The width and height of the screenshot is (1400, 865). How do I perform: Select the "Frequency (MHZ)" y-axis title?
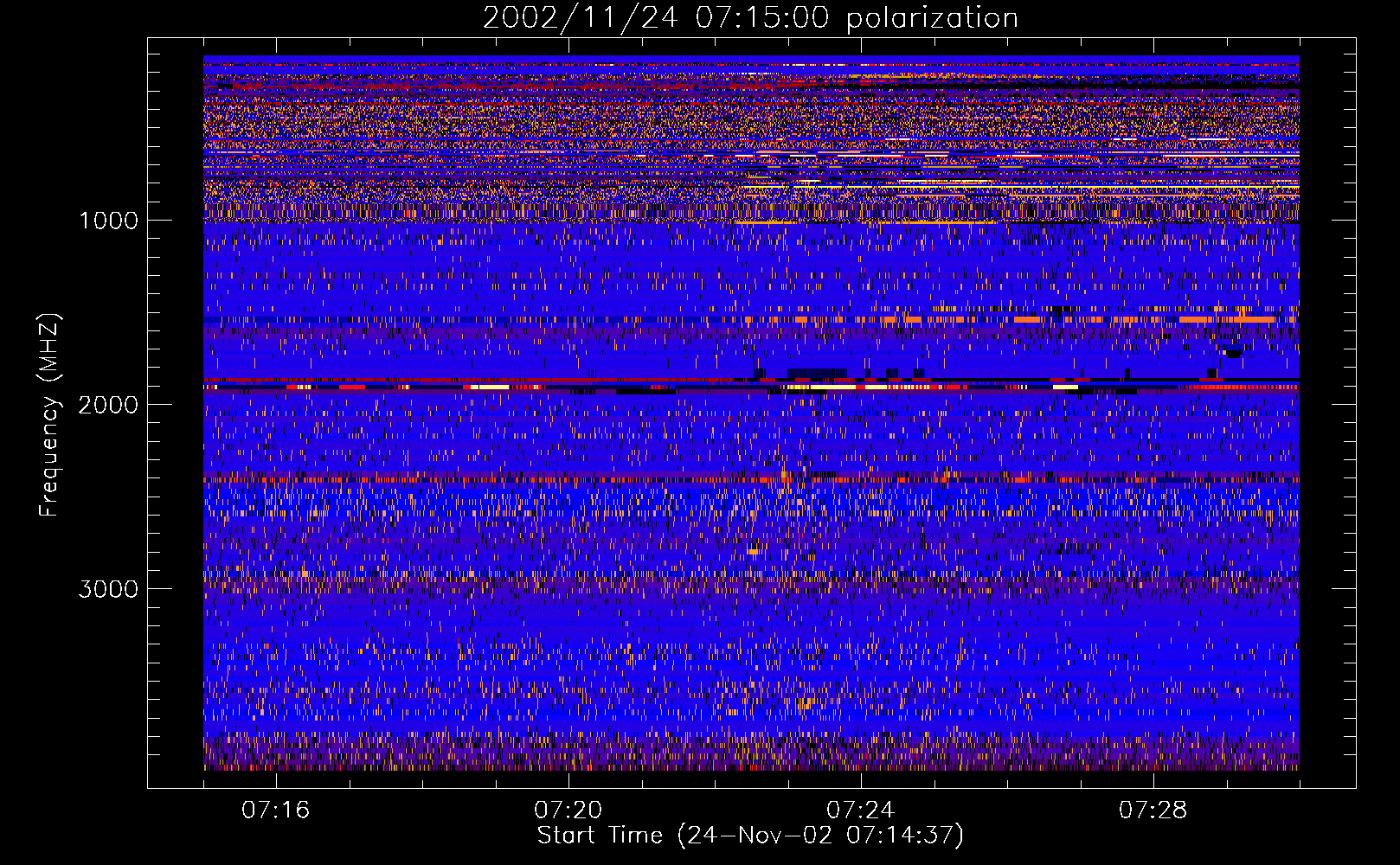48,415
